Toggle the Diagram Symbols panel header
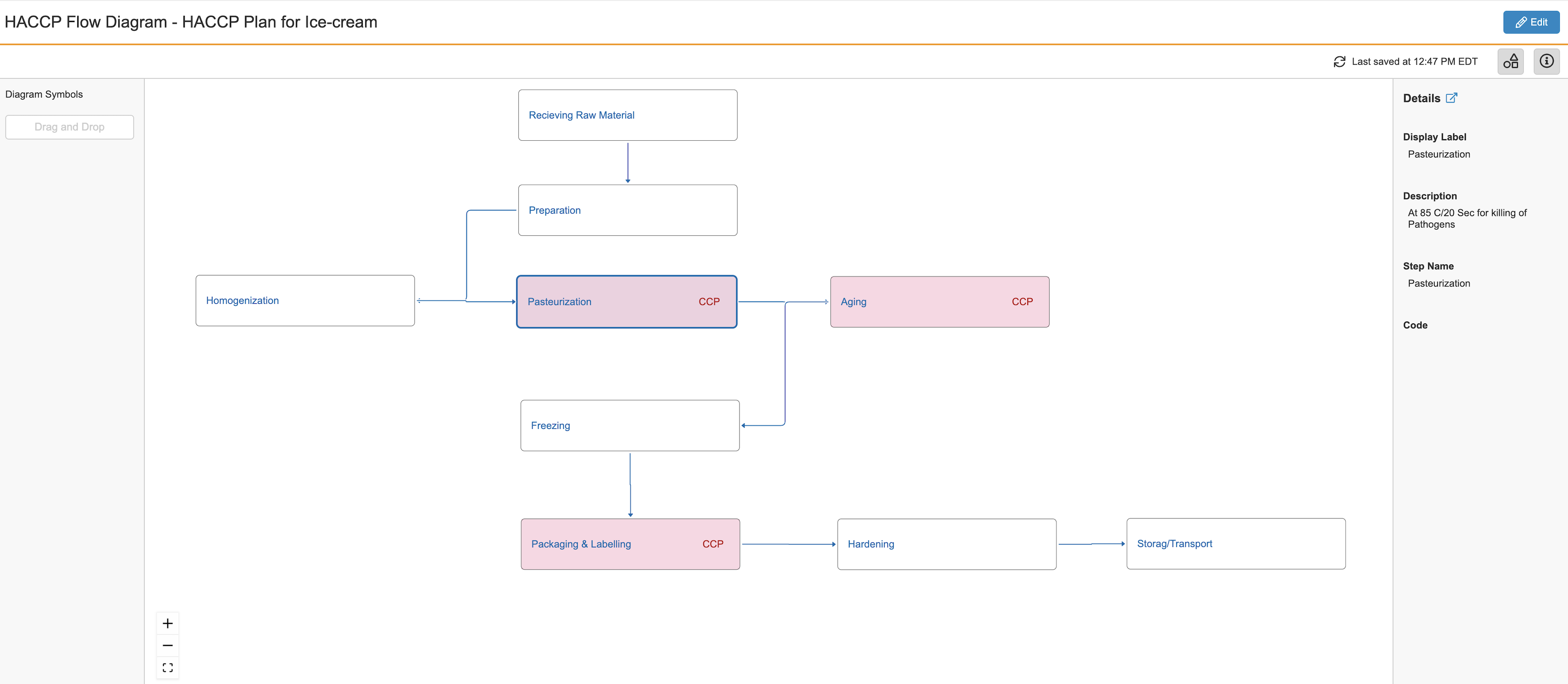Screen dimensions: 1568x684 [44, 94]
